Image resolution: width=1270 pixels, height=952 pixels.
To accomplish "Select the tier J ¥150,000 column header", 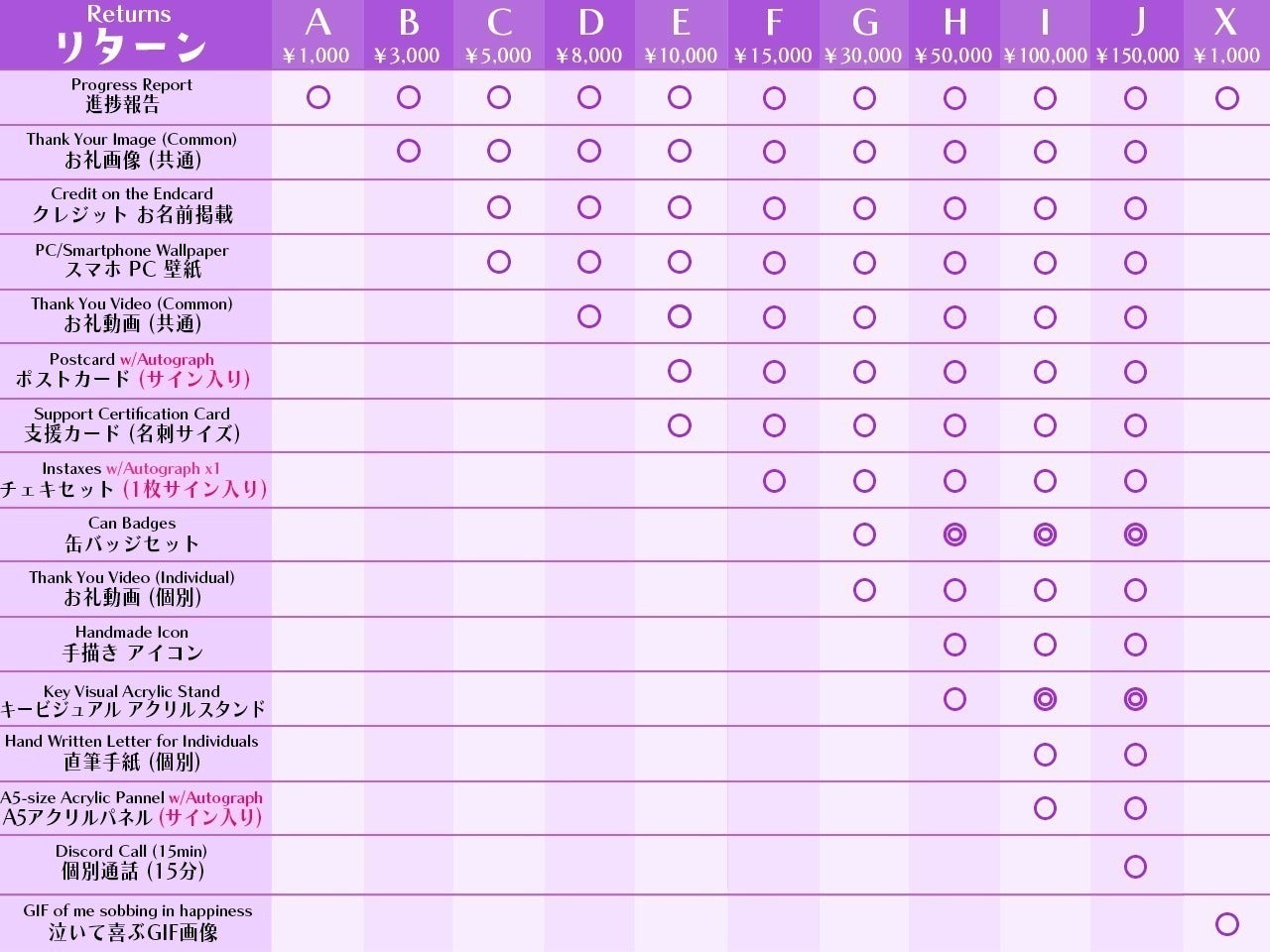I will click(1137, 35).
